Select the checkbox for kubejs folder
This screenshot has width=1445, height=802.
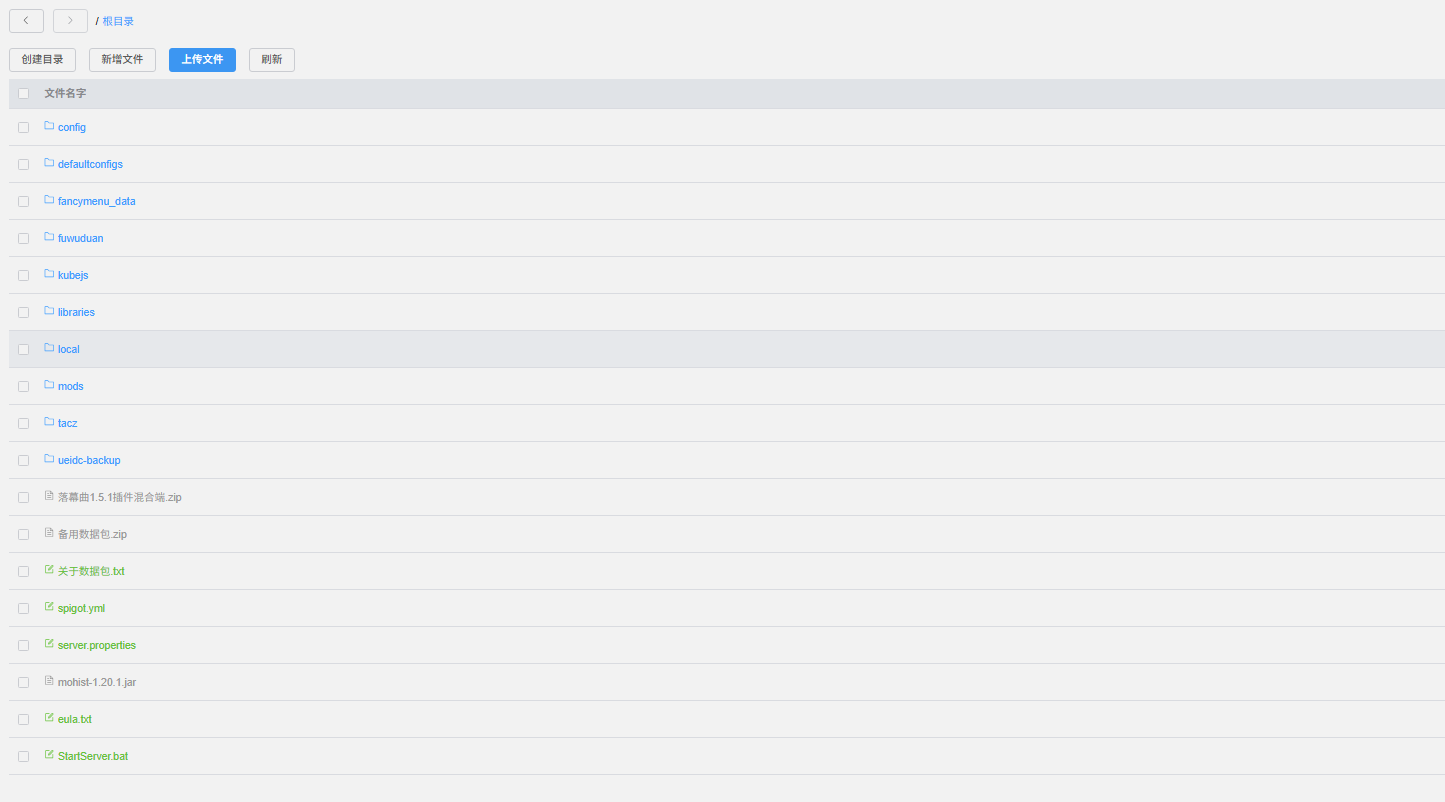pyautogui.click(x=23, y=276)
